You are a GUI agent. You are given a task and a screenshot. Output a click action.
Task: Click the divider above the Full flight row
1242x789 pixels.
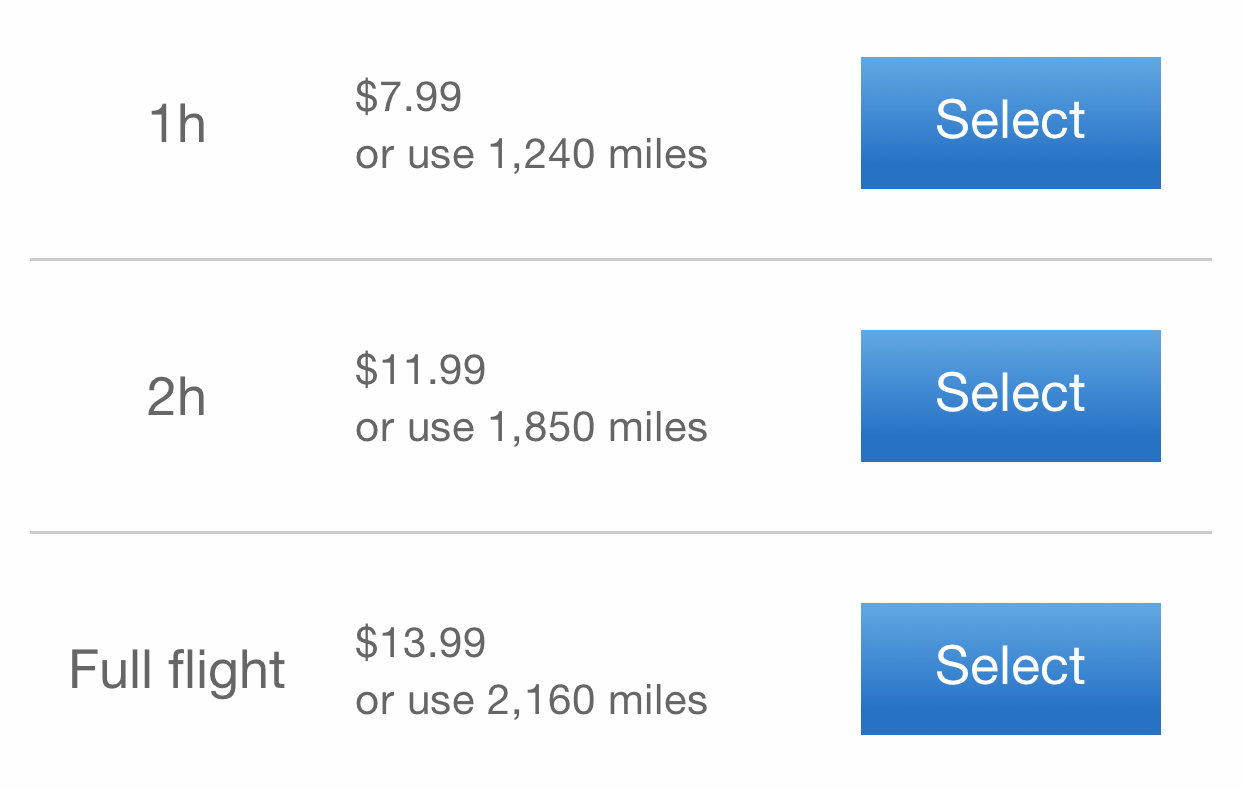[x=620, y=533]
